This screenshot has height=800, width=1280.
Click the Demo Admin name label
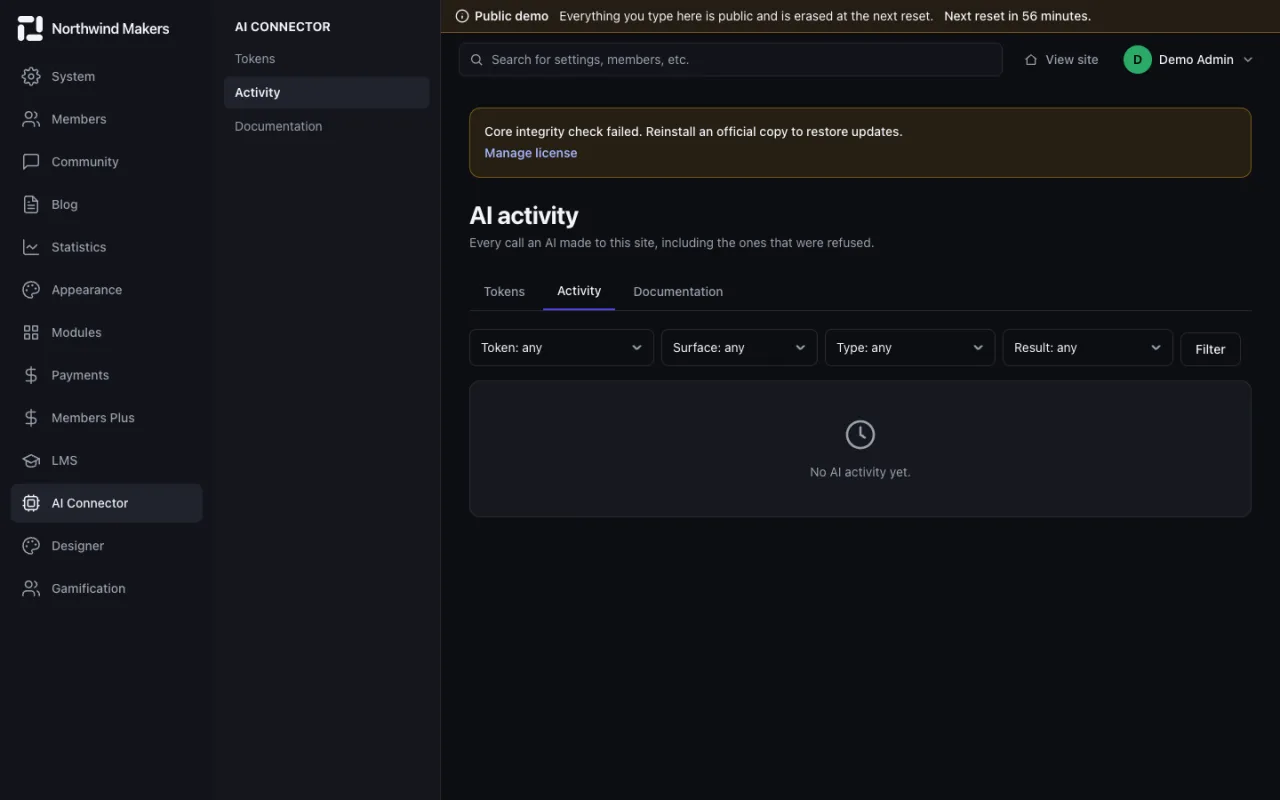pos(1196,60)
